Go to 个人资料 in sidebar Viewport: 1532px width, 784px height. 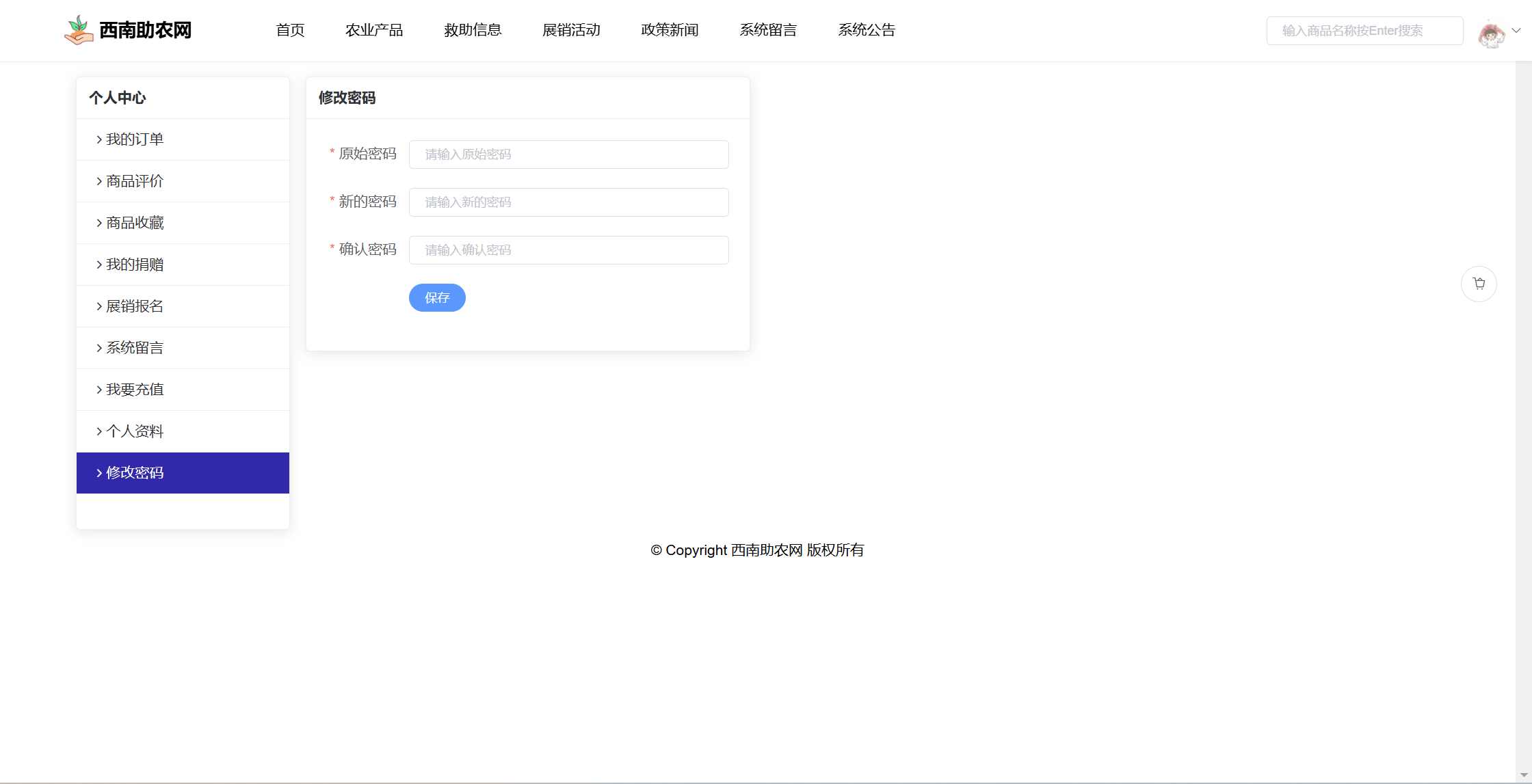135,431
